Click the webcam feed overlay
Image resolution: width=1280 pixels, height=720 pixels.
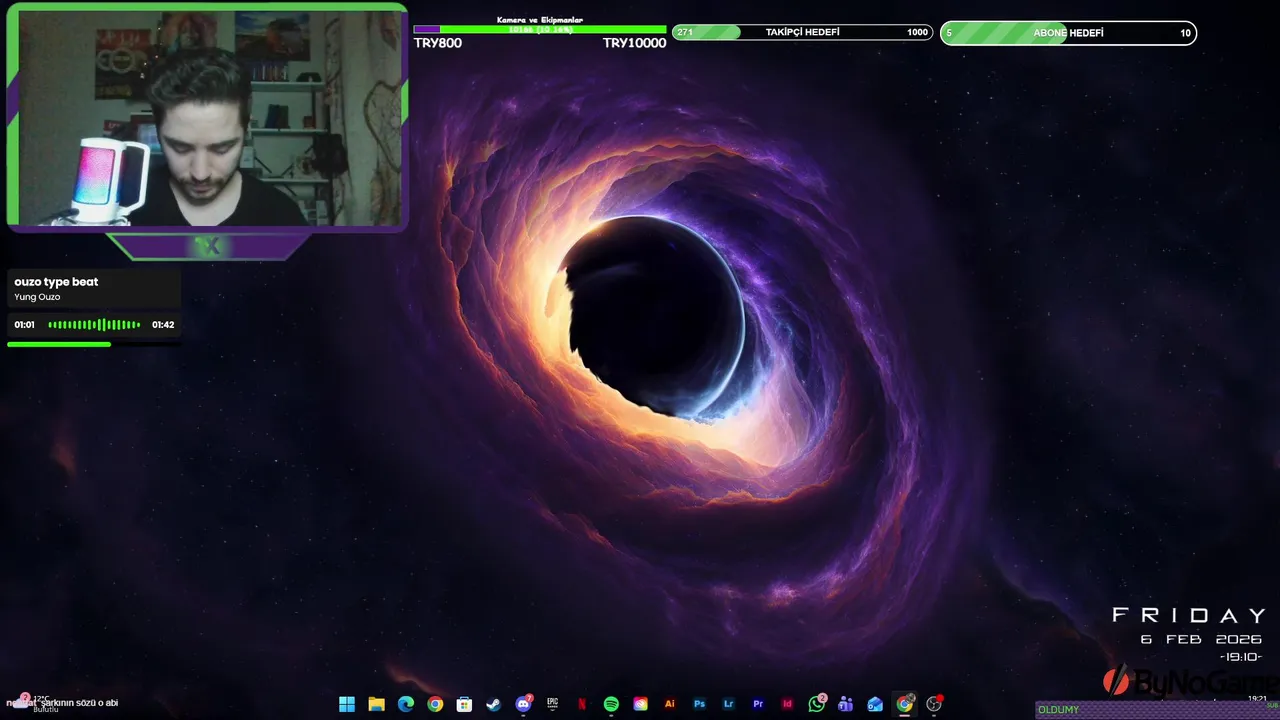(x=207, y=118)
